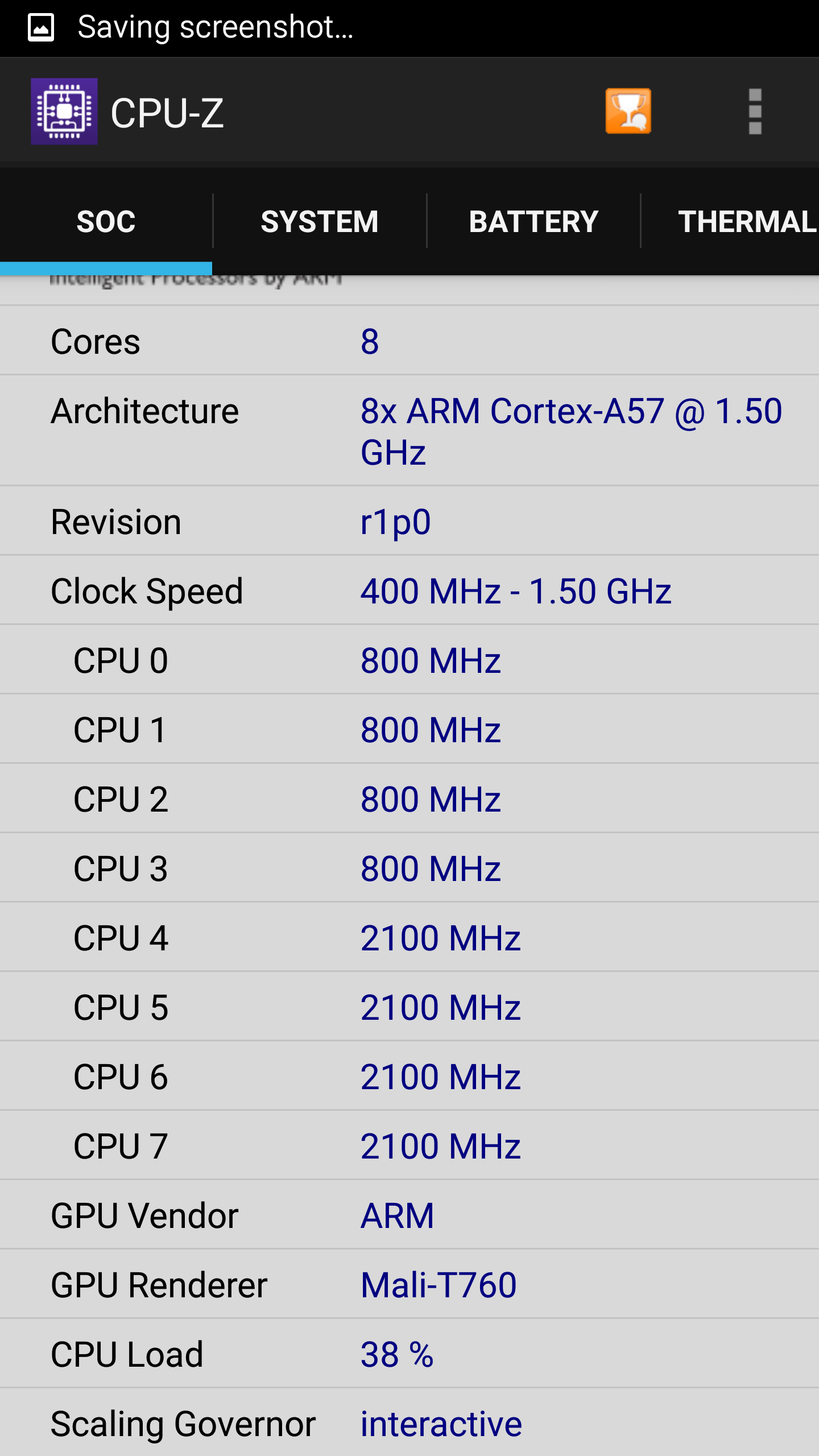Tap the CPU 4 frequency row

point(409,938)
